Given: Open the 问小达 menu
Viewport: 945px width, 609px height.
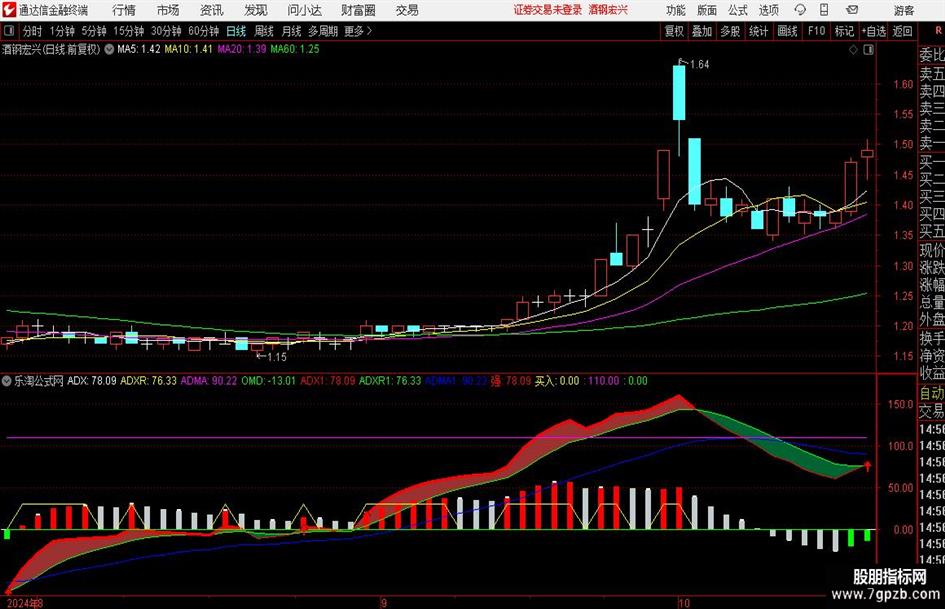Looking at the screenshot, I should tap(304, 10).
